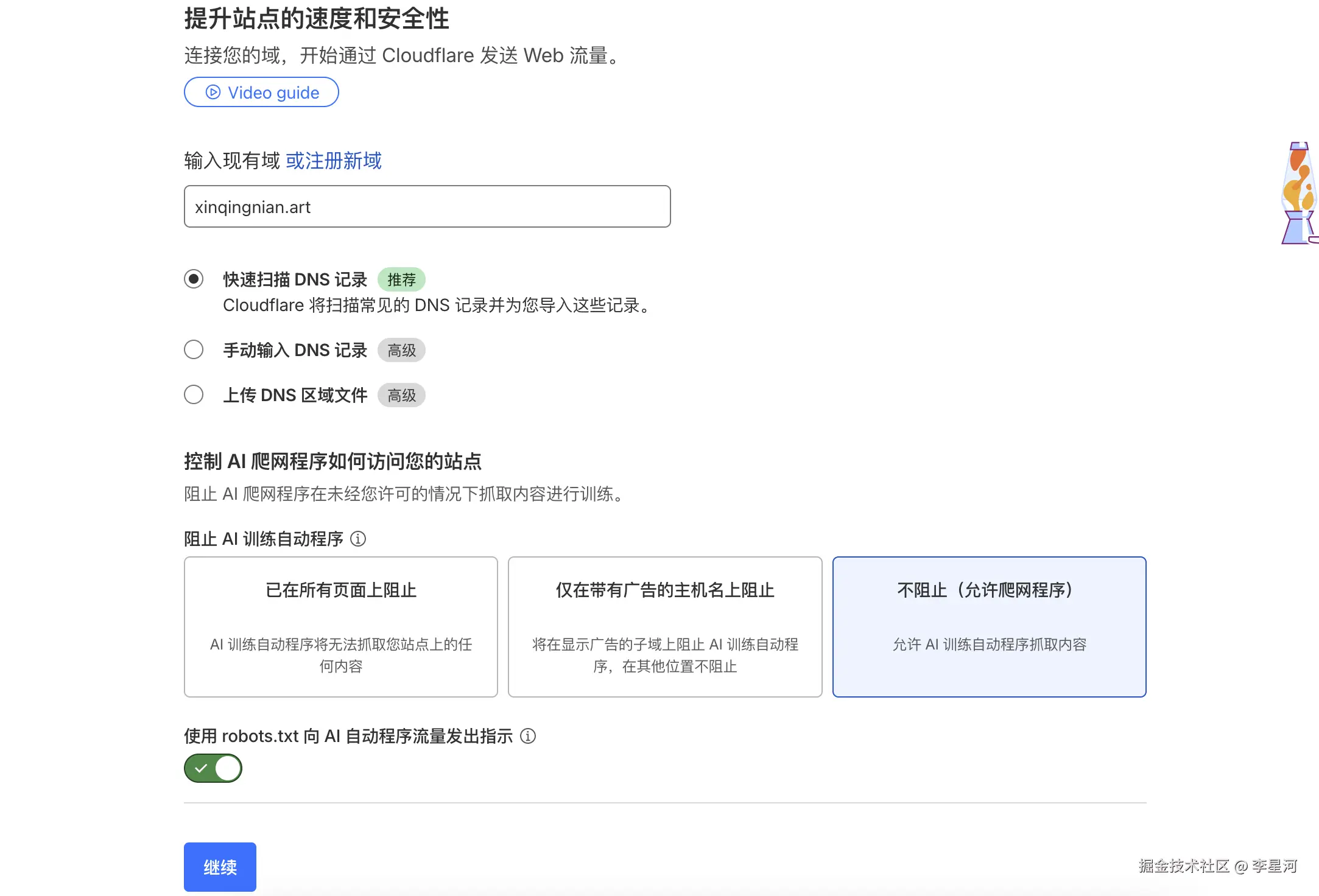1319x896 pixels.
Task: Click the green 推荐 badge
Action: (401, 279)
